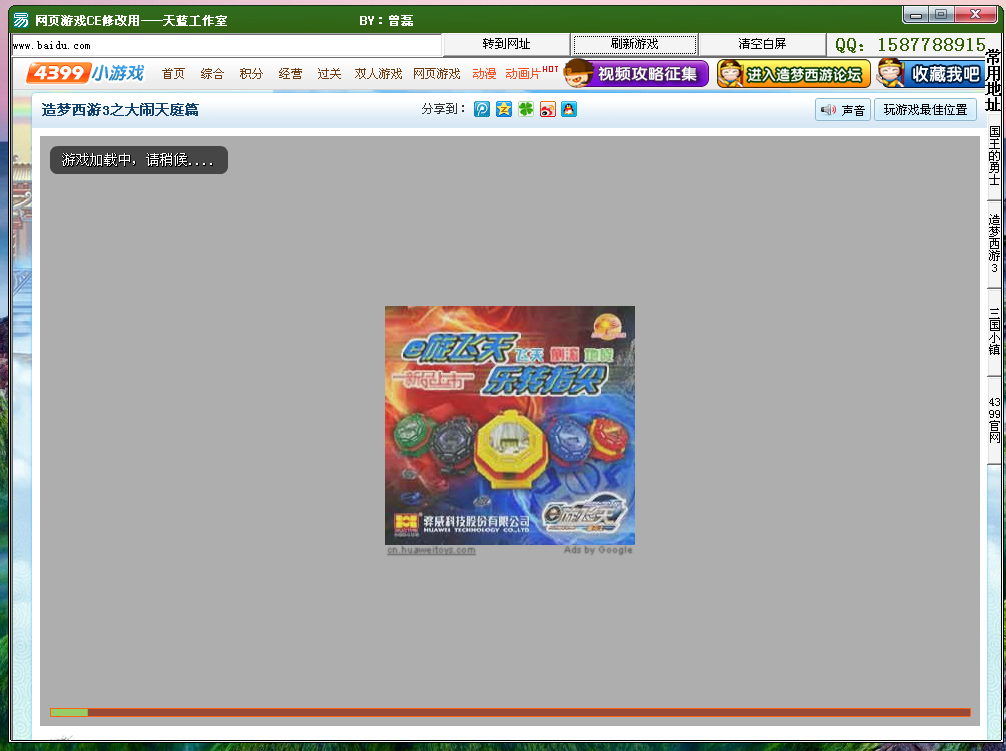Image resolution: width=1006 pixels, height=751 pixels.
Task: Share to Tencent Weibo icon
Action: tap(482, 110)
